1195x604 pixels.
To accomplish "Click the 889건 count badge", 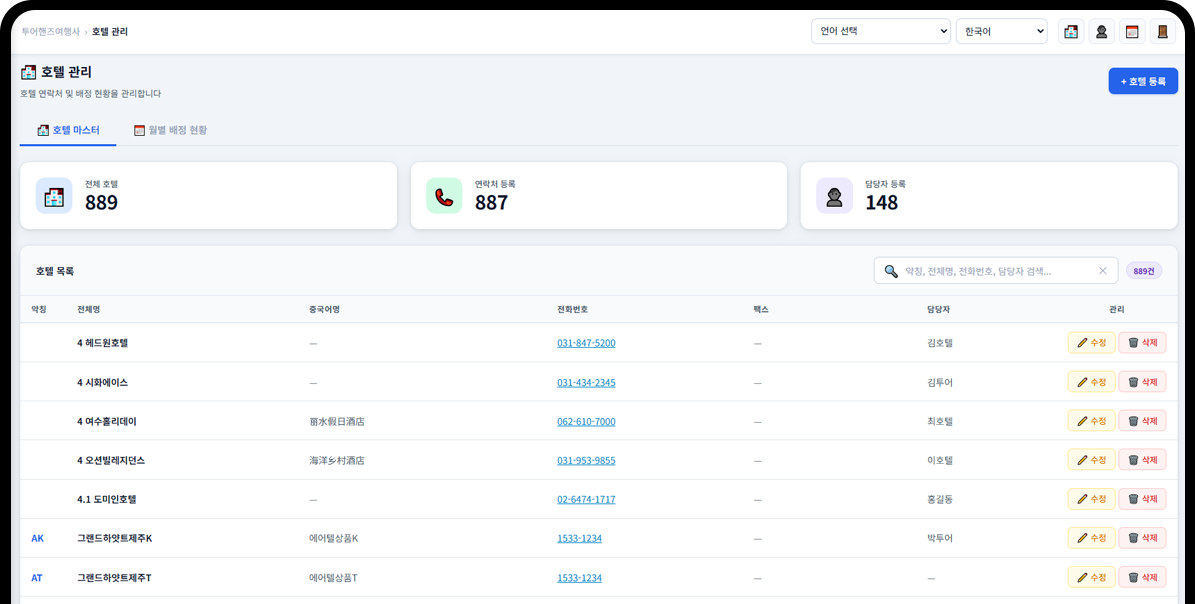I will pyautogui.click(x=1143, y=271).
